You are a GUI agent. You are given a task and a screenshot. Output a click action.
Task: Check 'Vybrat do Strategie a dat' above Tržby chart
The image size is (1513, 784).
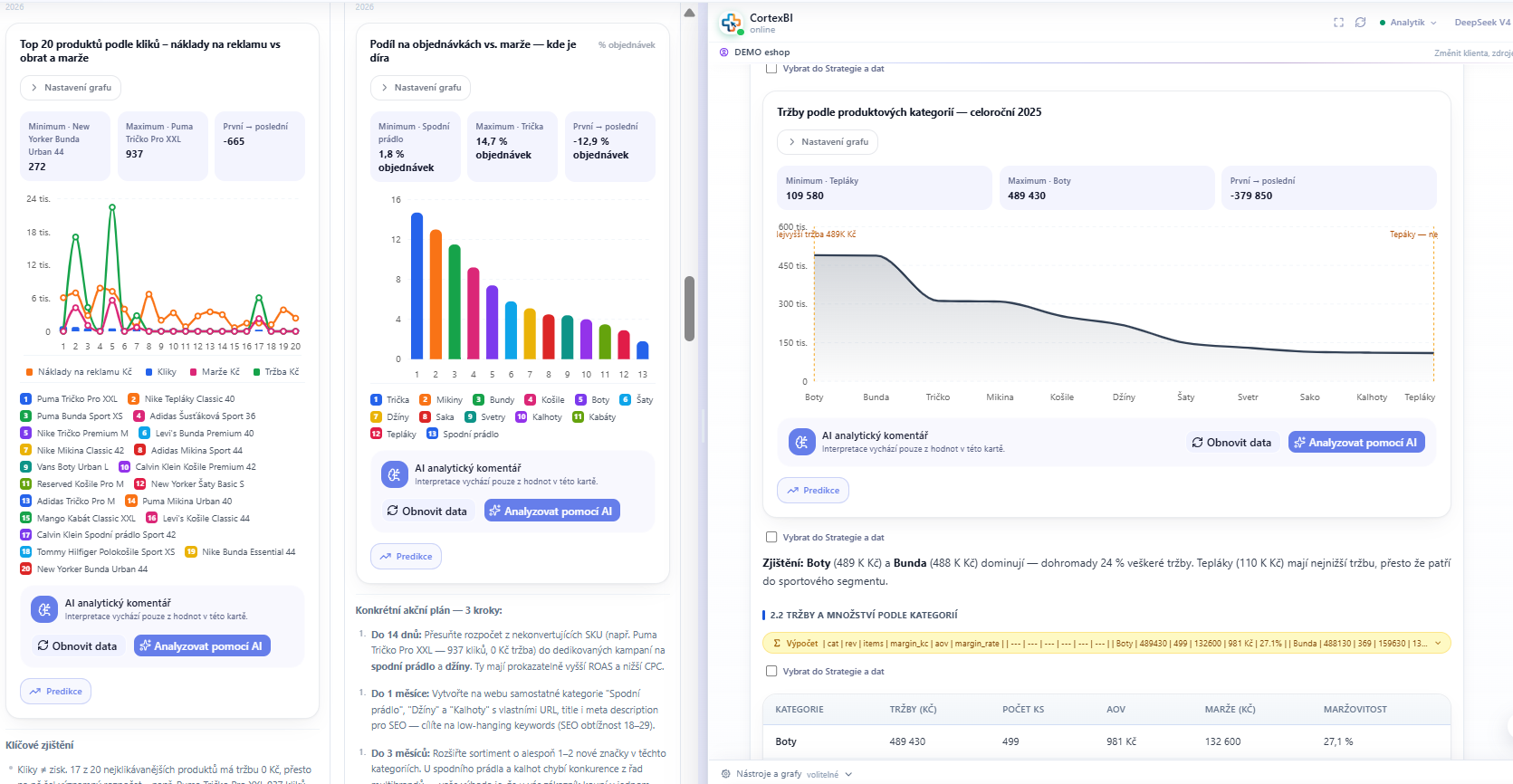point(771,69)
